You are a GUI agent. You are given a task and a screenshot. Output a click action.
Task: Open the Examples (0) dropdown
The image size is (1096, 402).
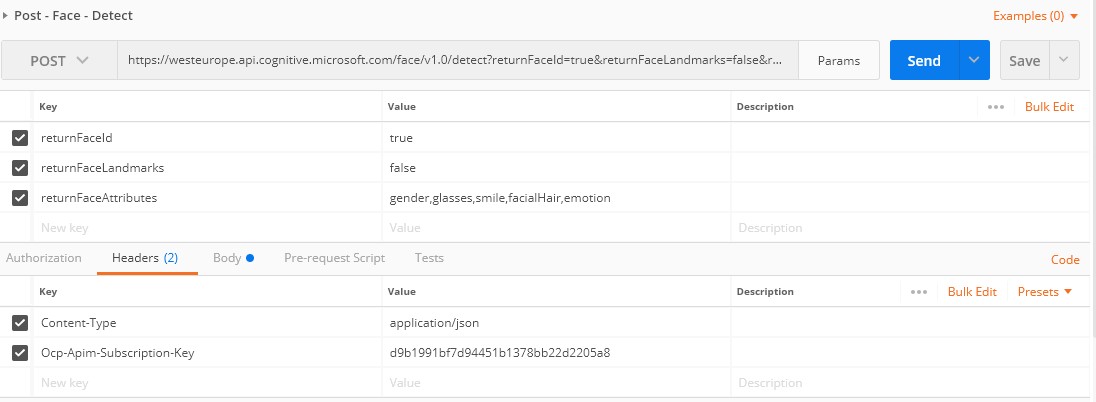[x=1035, y=16]
